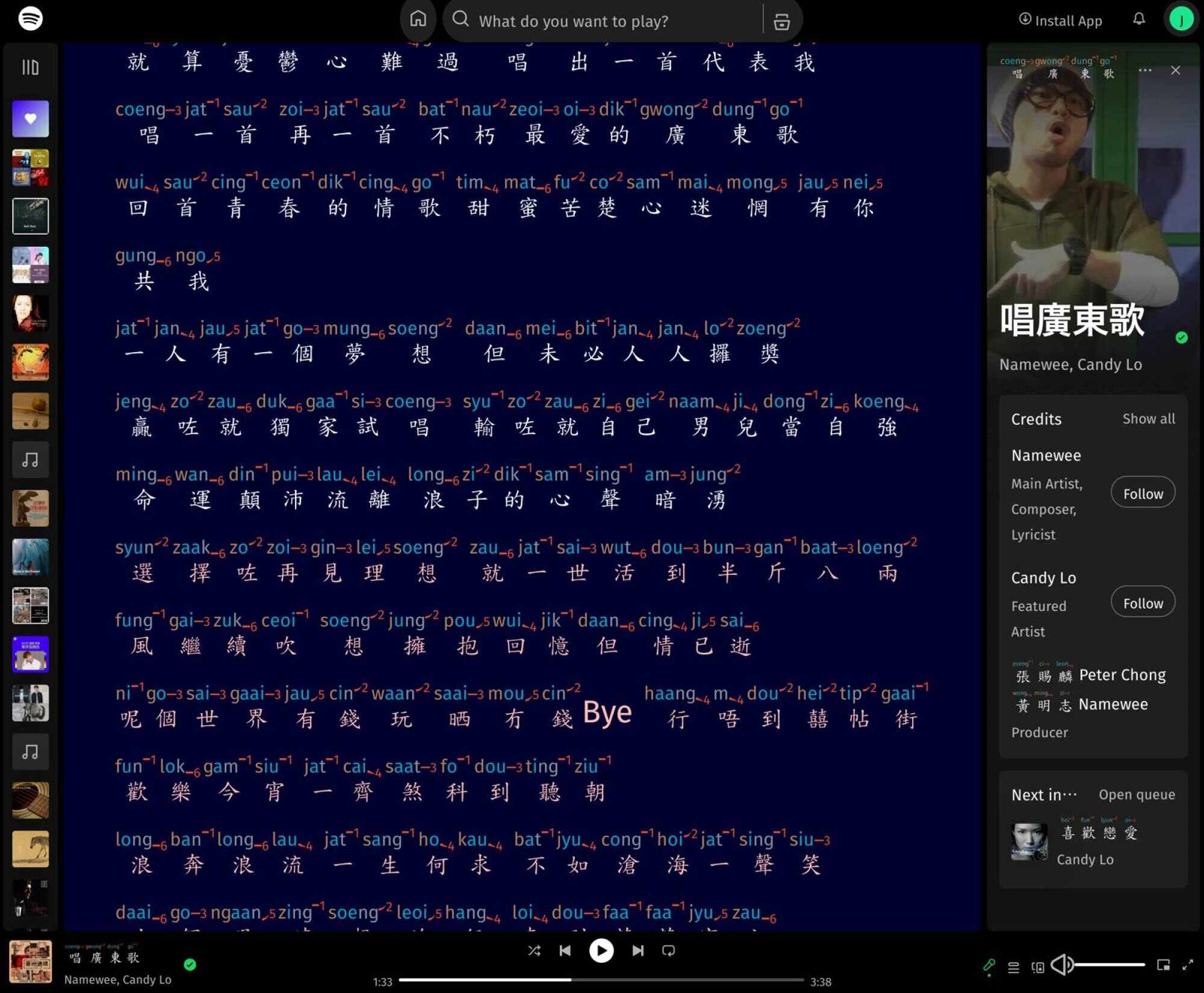Expand Your Library sidebar icon

pos(30,67)
